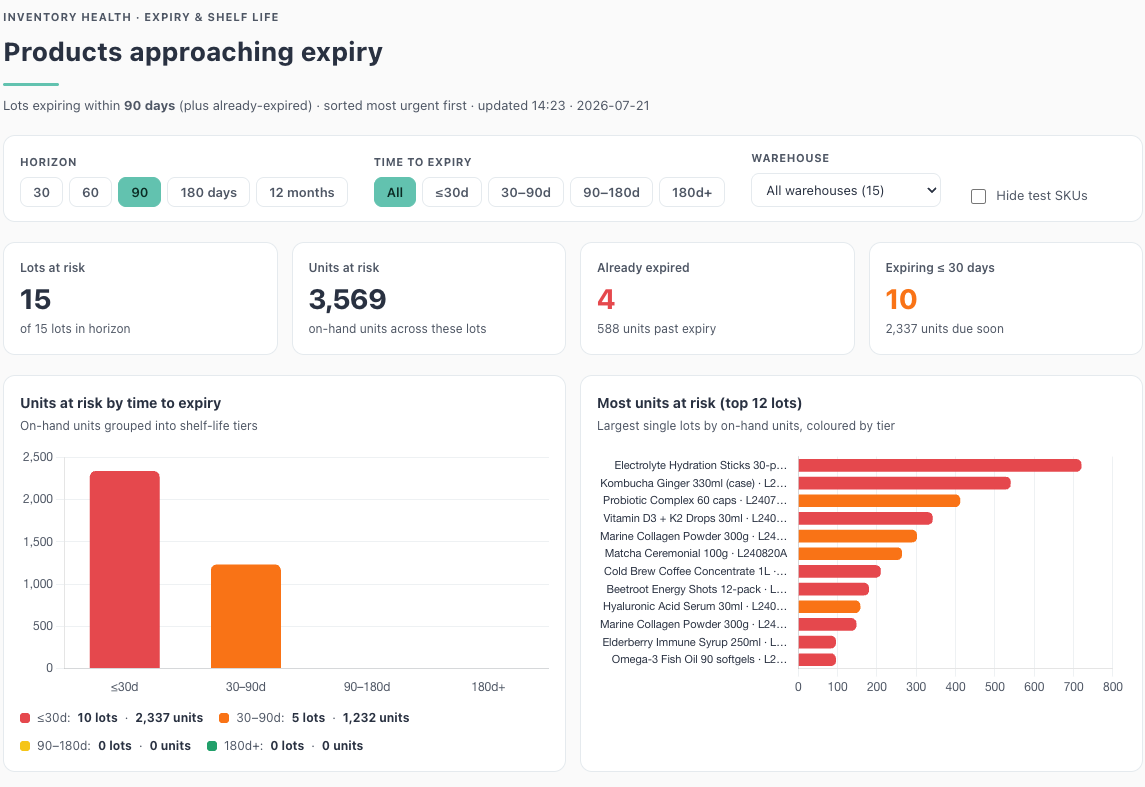This screenshot has height=787, width=1145.
Task: Select the 30–90d expiry filter
Action: 526,193
